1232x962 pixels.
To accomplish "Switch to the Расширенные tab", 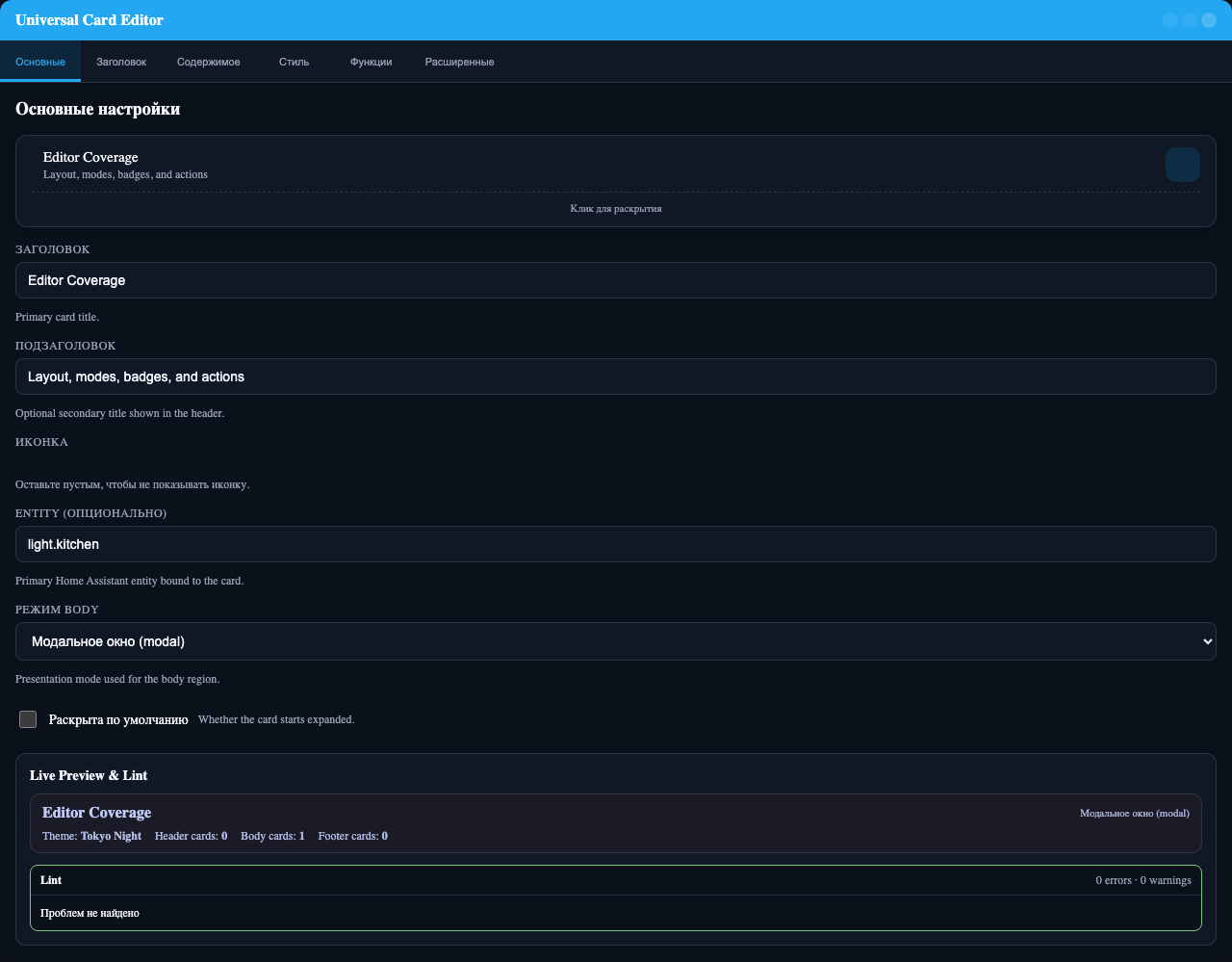I will point(459,61).
